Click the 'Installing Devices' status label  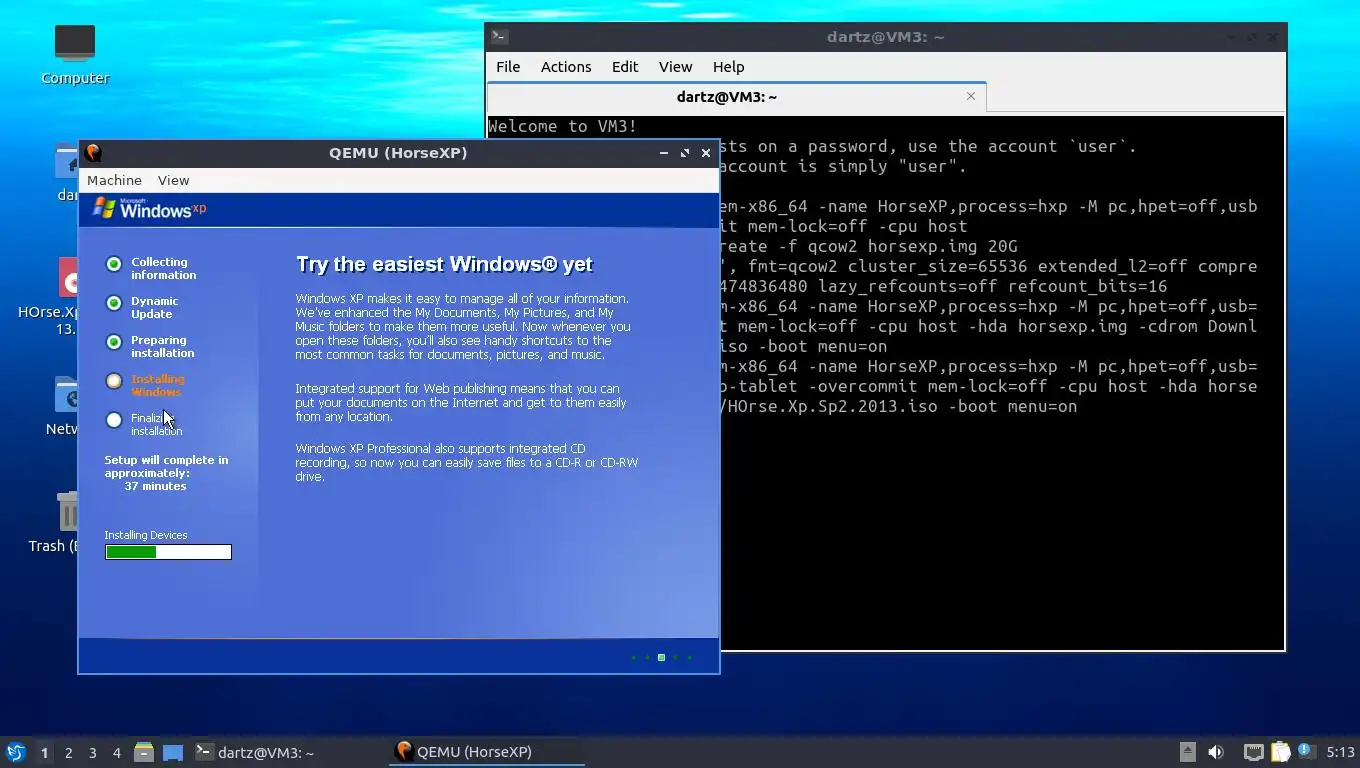pos(146,535)
